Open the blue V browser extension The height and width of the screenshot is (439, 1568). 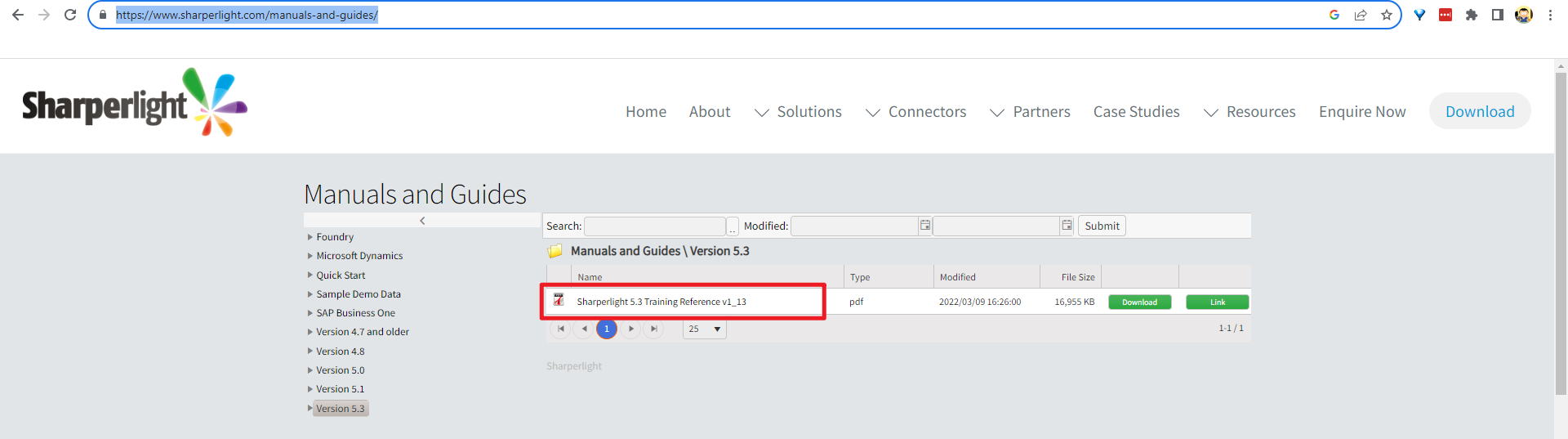click(x=1419, y=15)
